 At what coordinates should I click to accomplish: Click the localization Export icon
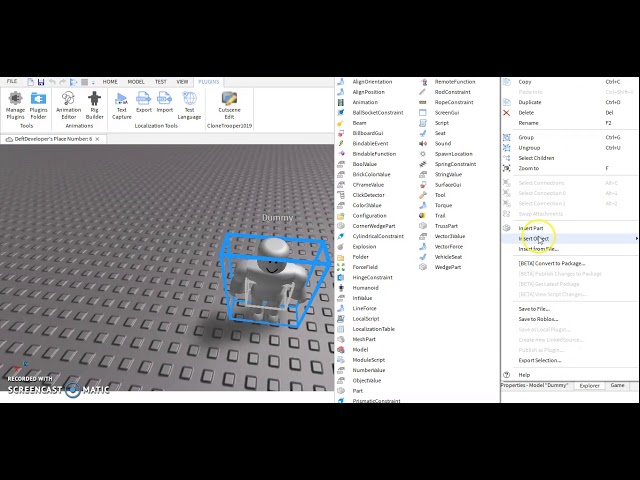coord(144,102)
